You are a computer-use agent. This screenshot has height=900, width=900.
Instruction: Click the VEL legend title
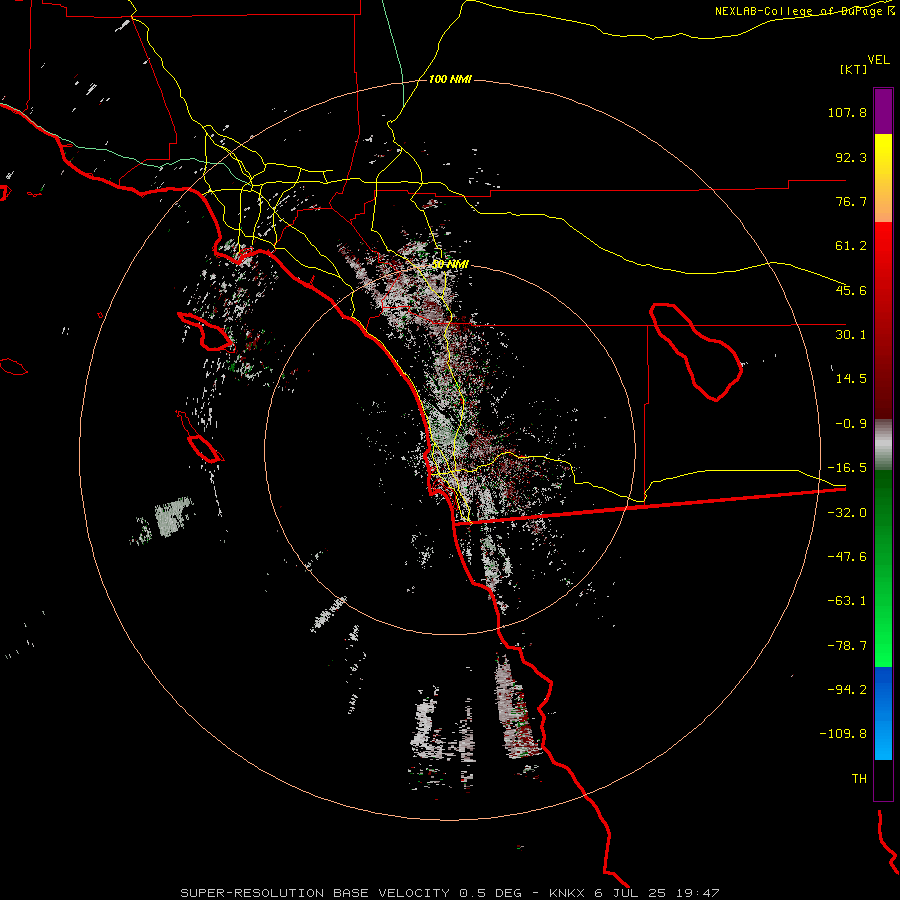pyautogui.click(x=878, y=60)
